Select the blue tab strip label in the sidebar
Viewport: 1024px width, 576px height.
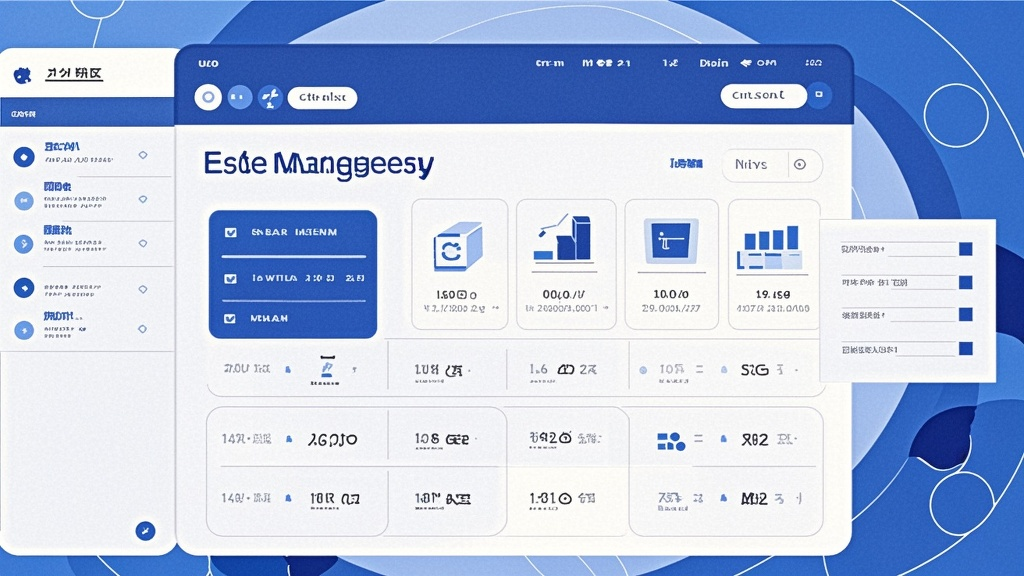tap(23, 114)
